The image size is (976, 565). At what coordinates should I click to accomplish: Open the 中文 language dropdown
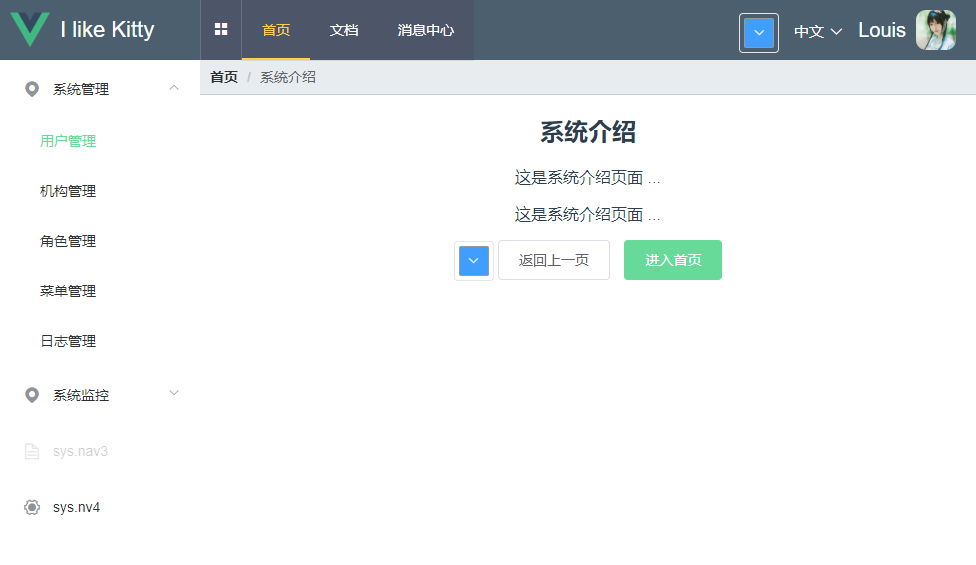818,31
